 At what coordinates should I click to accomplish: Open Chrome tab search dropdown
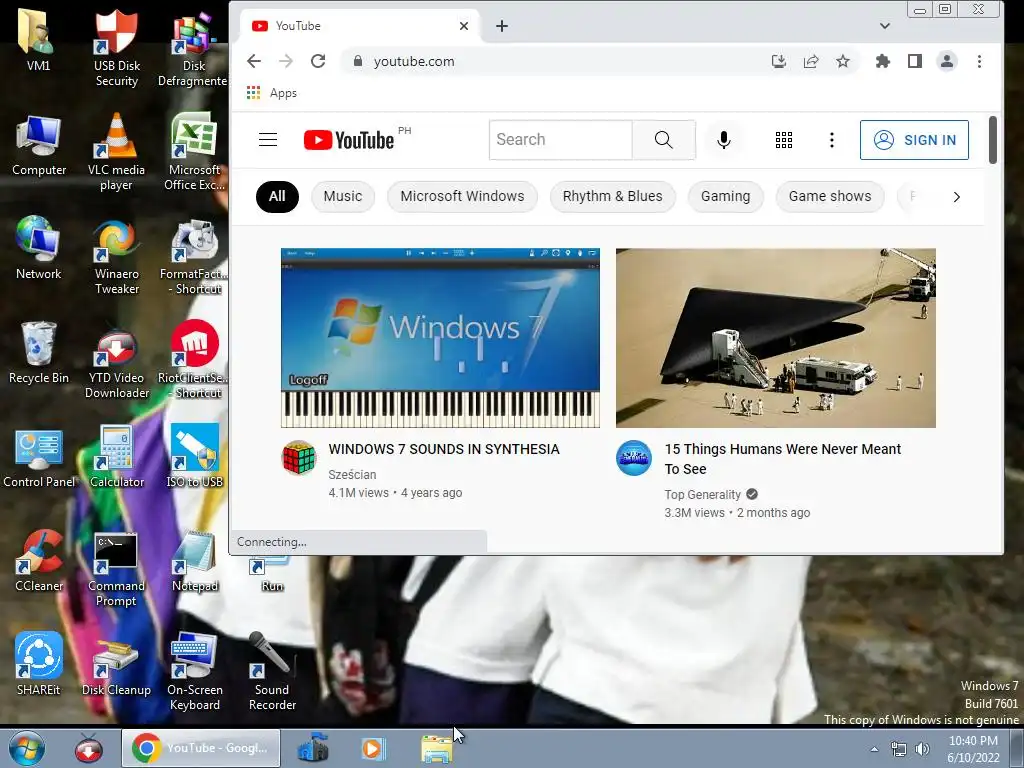[885, 26]
